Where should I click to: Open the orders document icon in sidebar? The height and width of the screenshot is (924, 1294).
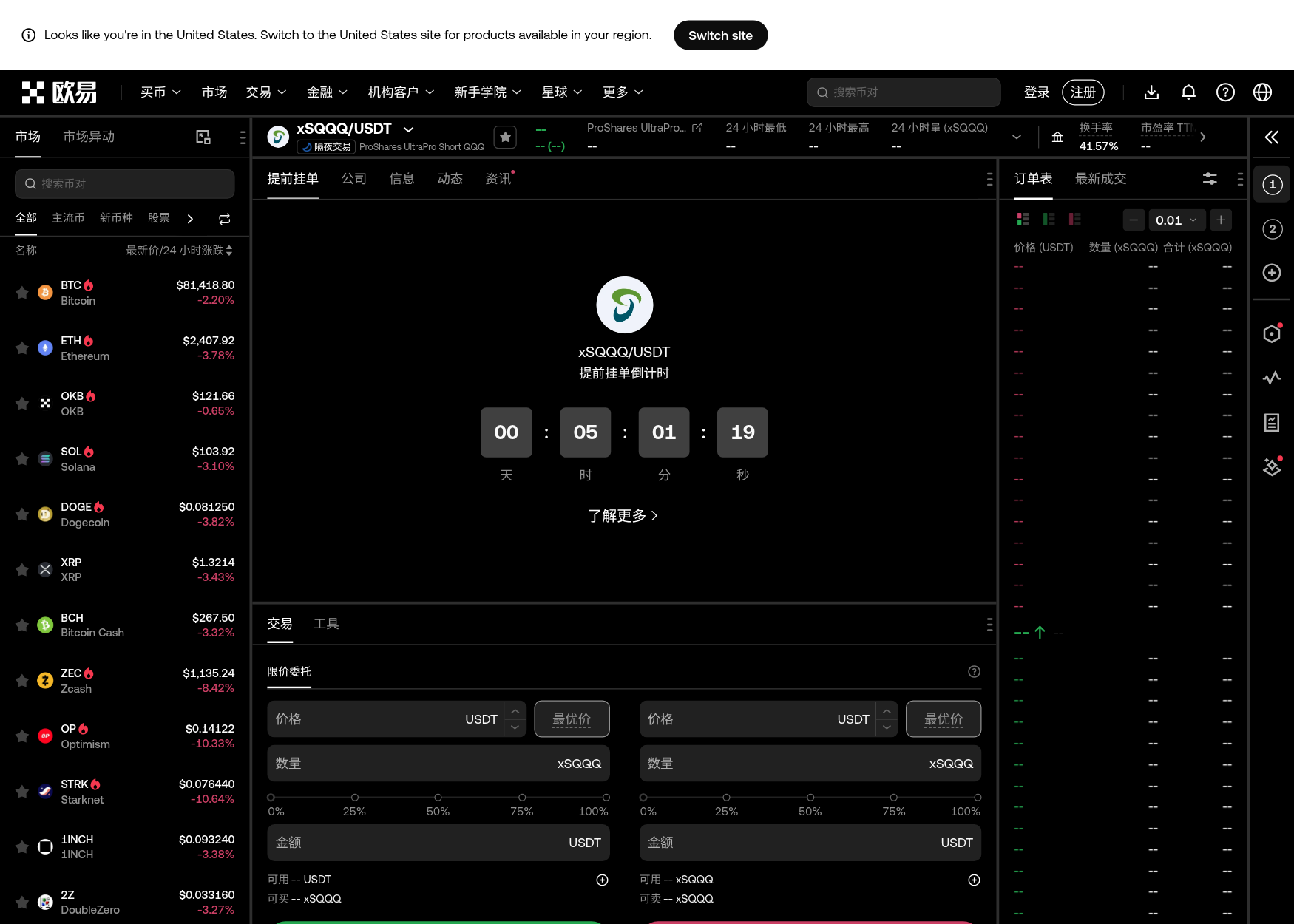coord(1272,423)
